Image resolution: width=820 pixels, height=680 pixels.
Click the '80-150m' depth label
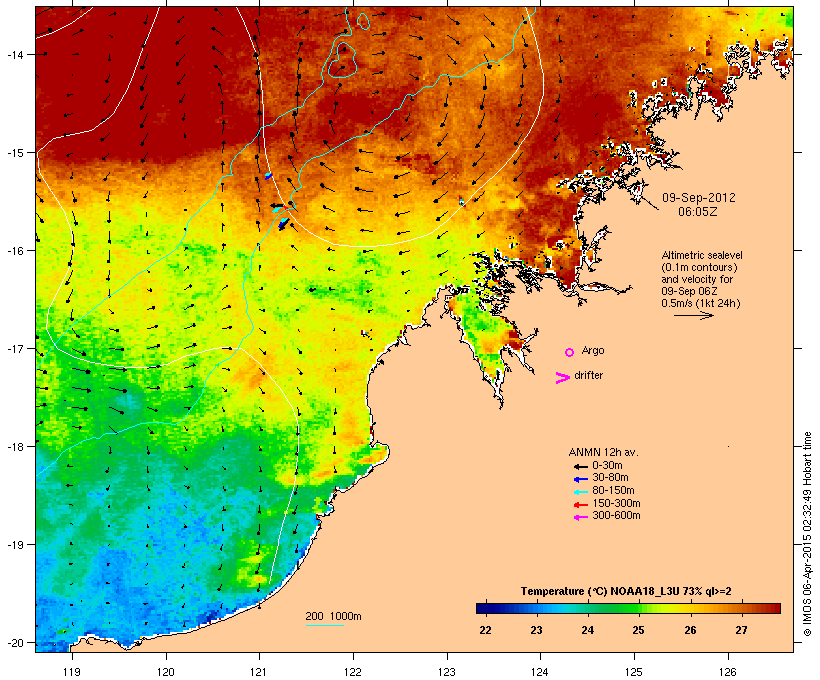pos(613,491)
